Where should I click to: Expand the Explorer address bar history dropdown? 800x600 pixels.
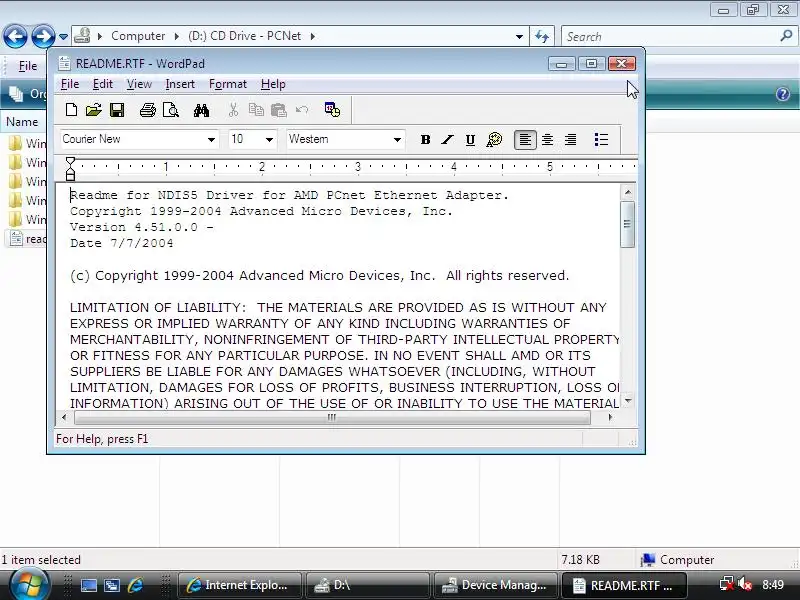coord(519,37)
